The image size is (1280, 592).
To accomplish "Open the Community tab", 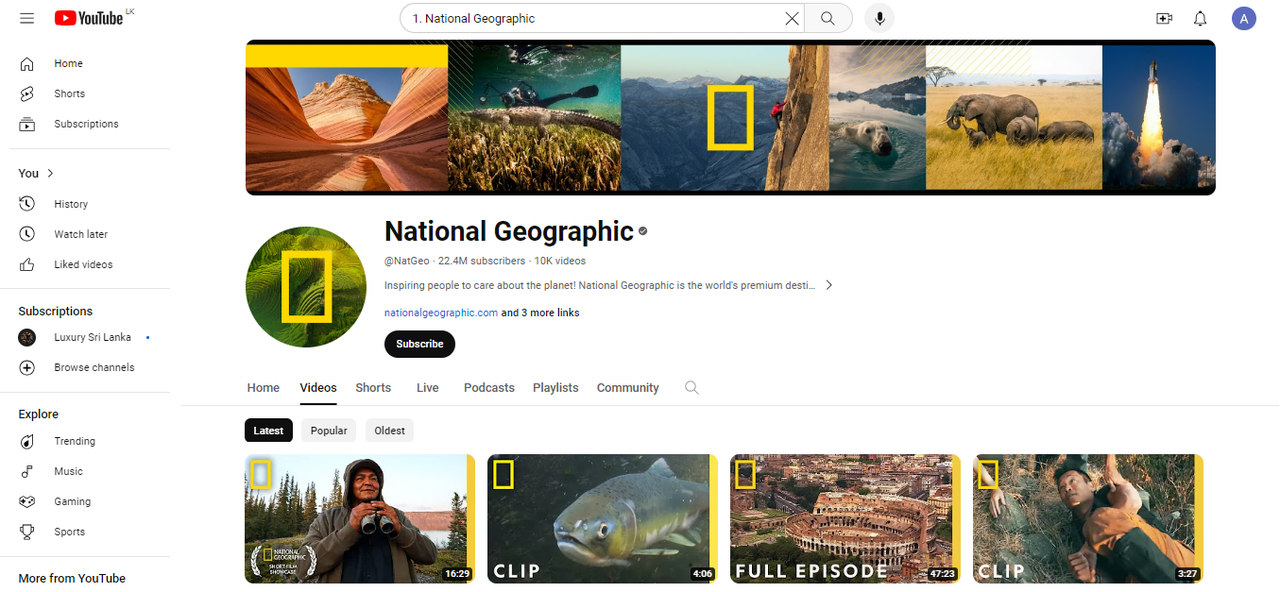I will click(628, 388).
